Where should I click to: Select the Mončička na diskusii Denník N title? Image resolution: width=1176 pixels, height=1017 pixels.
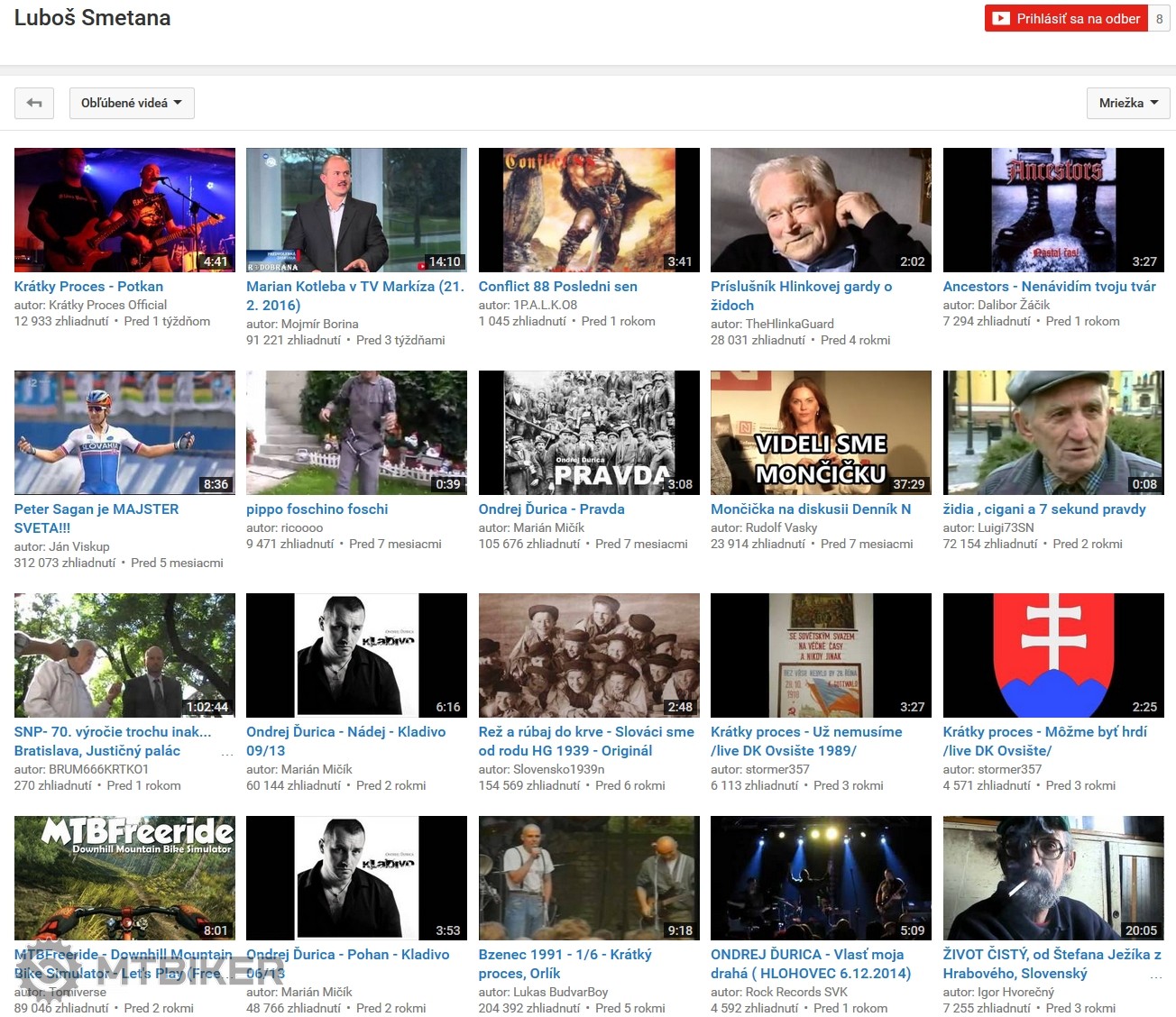click(811, 508)
